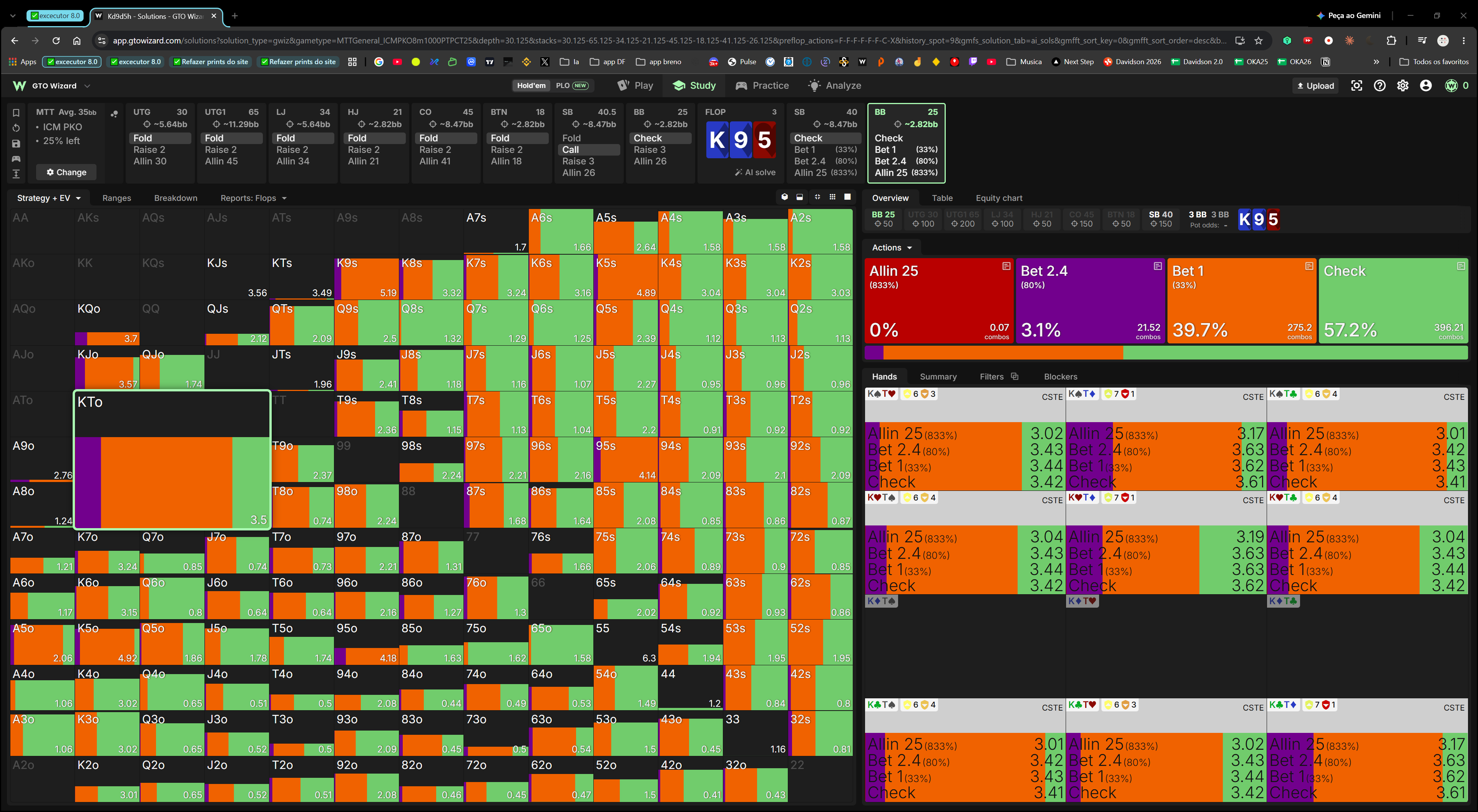
Task: Open GTO Wizard settings gear icon
Action: [1402, 85]
